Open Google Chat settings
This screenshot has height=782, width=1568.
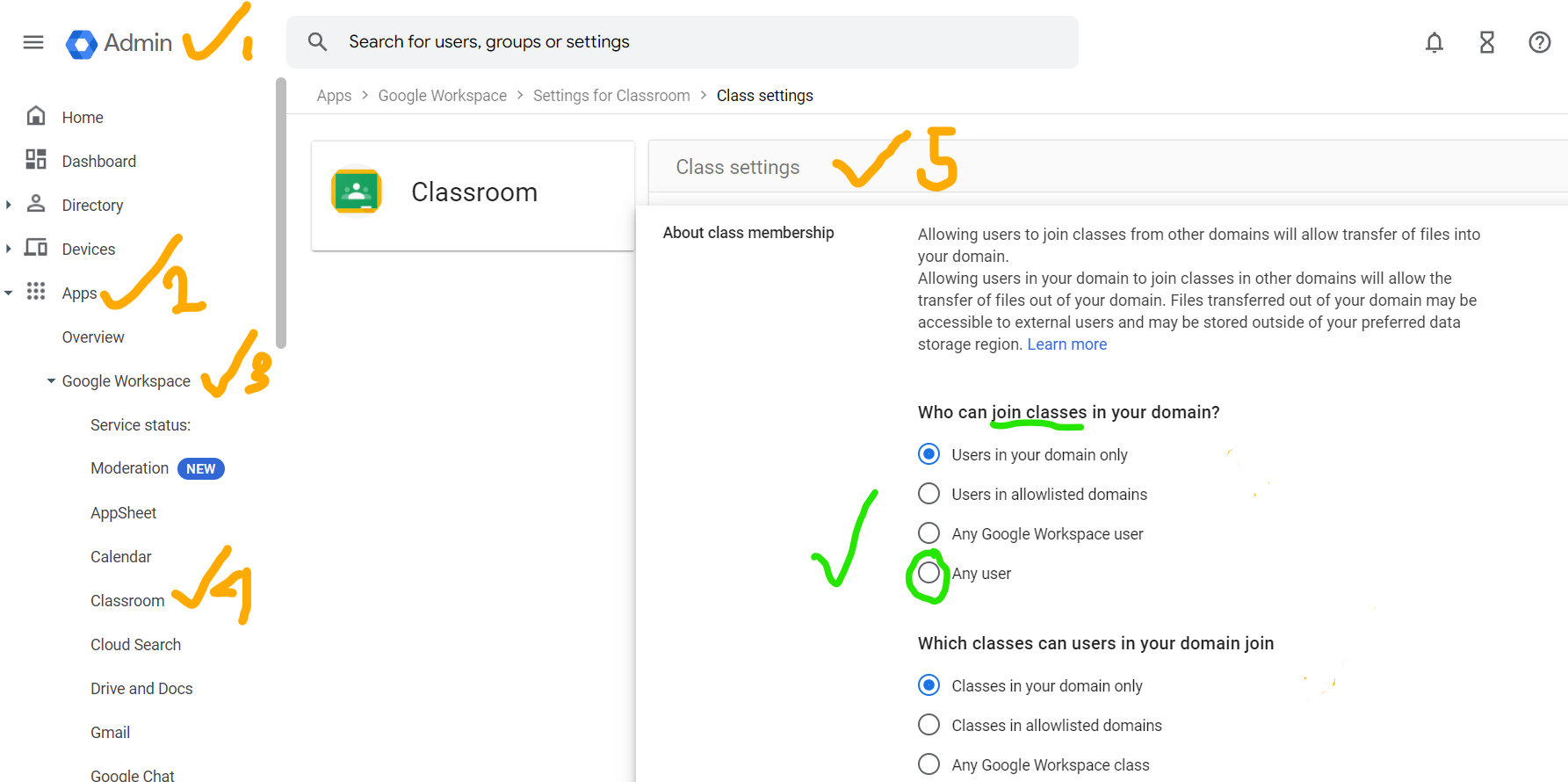pos(132,776)
